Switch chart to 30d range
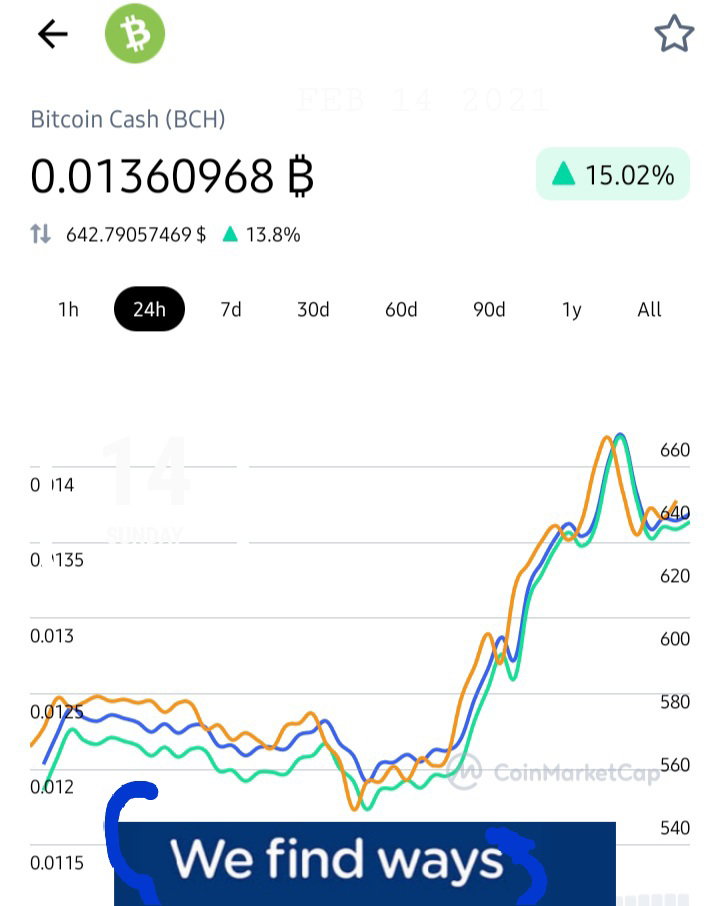720x906 pixels. point(313,310)
